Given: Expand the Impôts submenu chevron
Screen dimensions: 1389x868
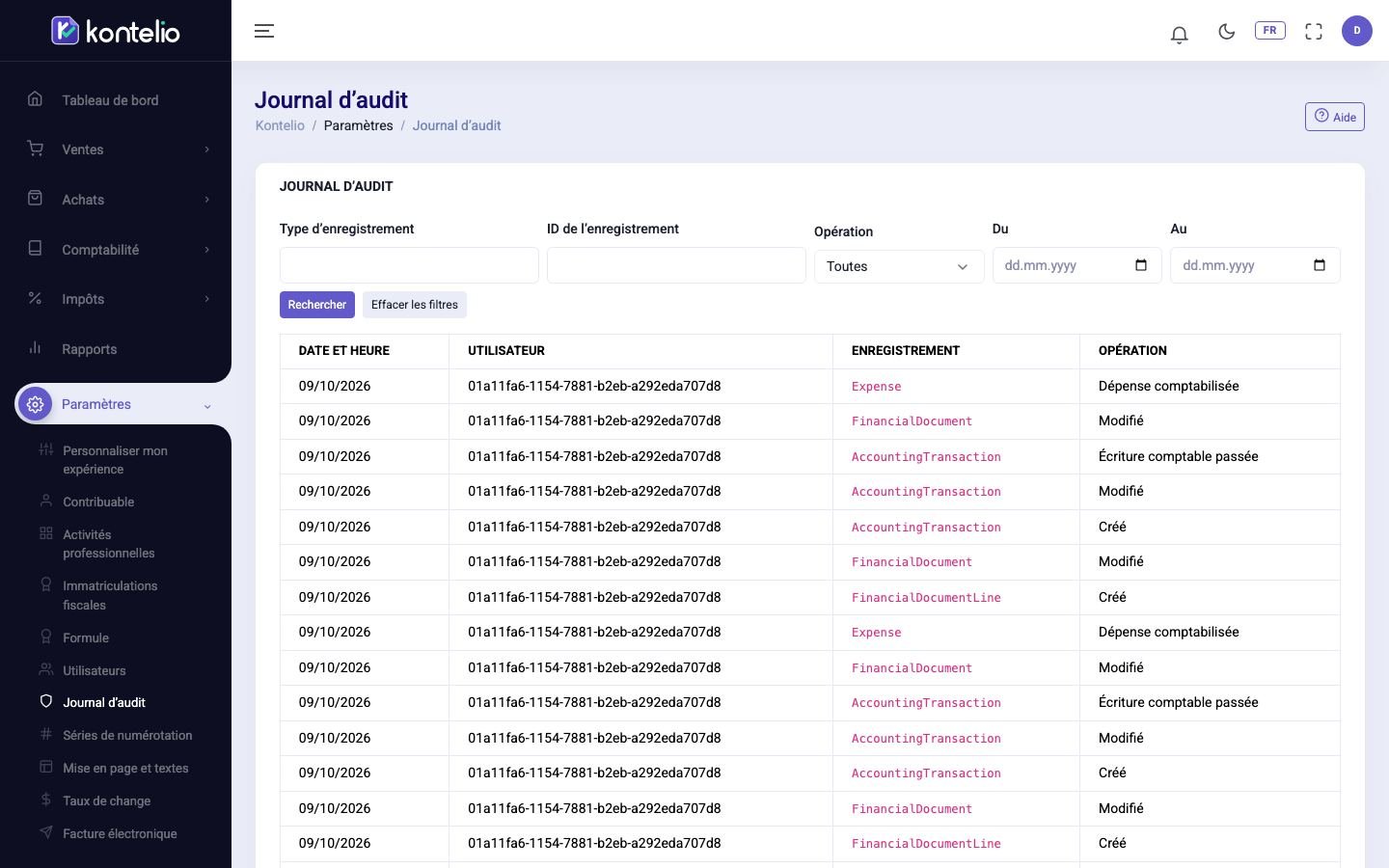Looking at the screenshot, I should click(x=206, y=299).
